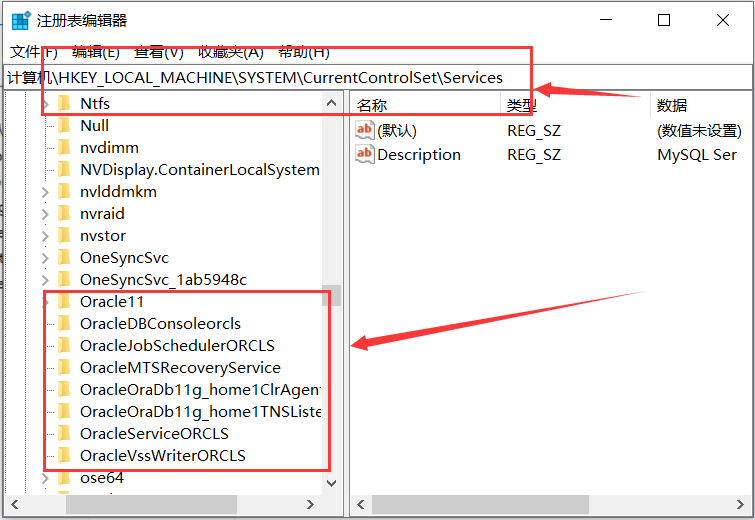Click tree pane vertical scrollbar thumb
The image size is (755, 520).
coord(331,295)
